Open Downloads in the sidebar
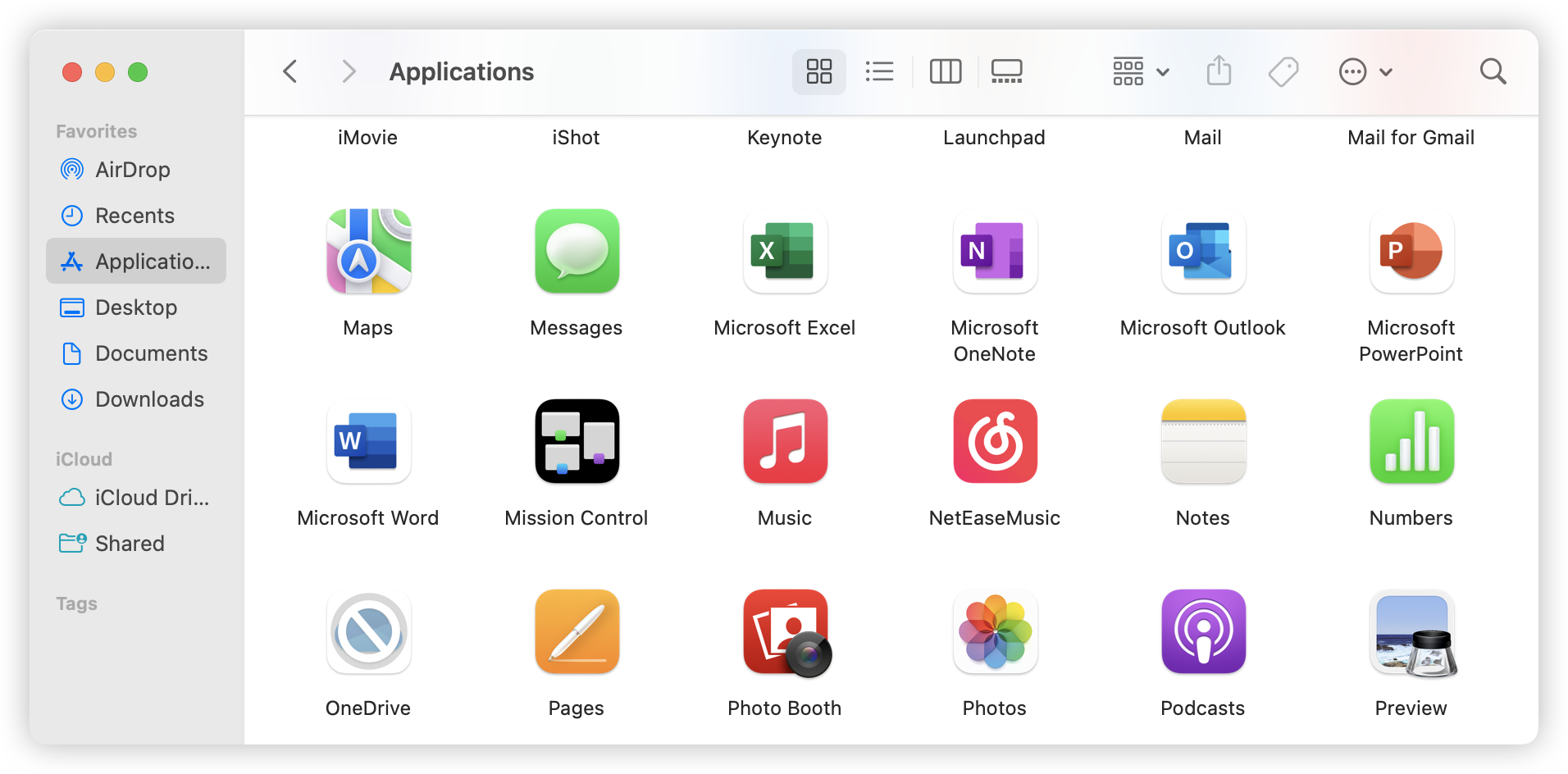This screenshot has height=774, width=1568. point(136,399)
